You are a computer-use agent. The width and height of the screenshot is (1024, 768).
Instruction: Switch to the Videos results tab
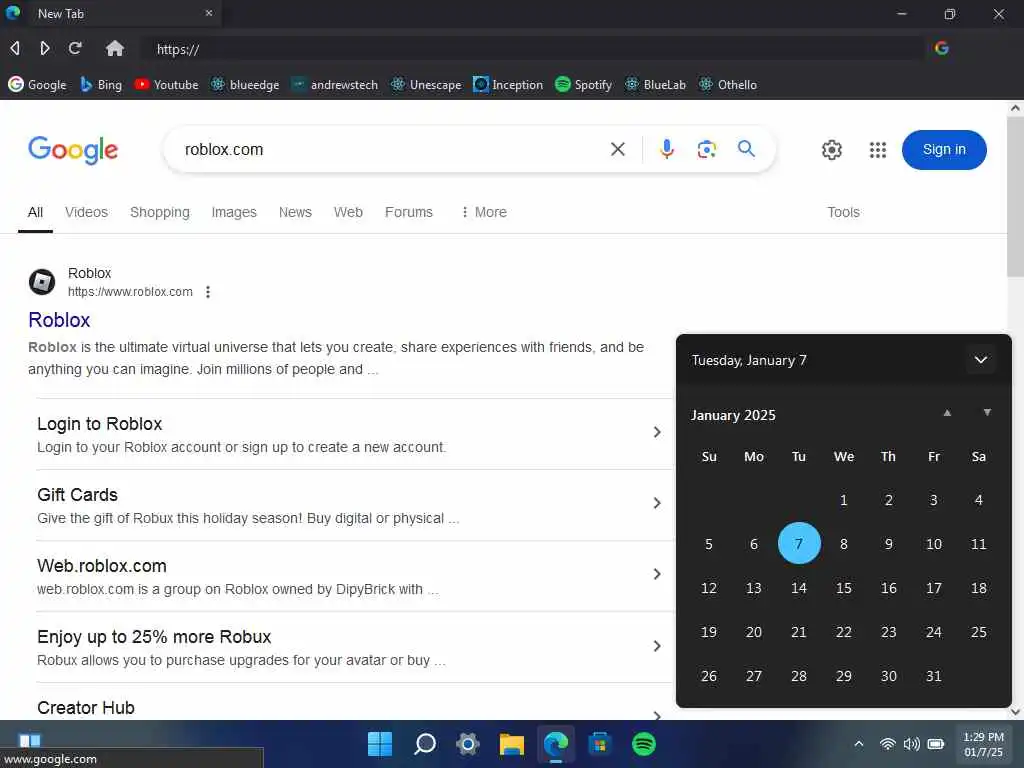86,212
